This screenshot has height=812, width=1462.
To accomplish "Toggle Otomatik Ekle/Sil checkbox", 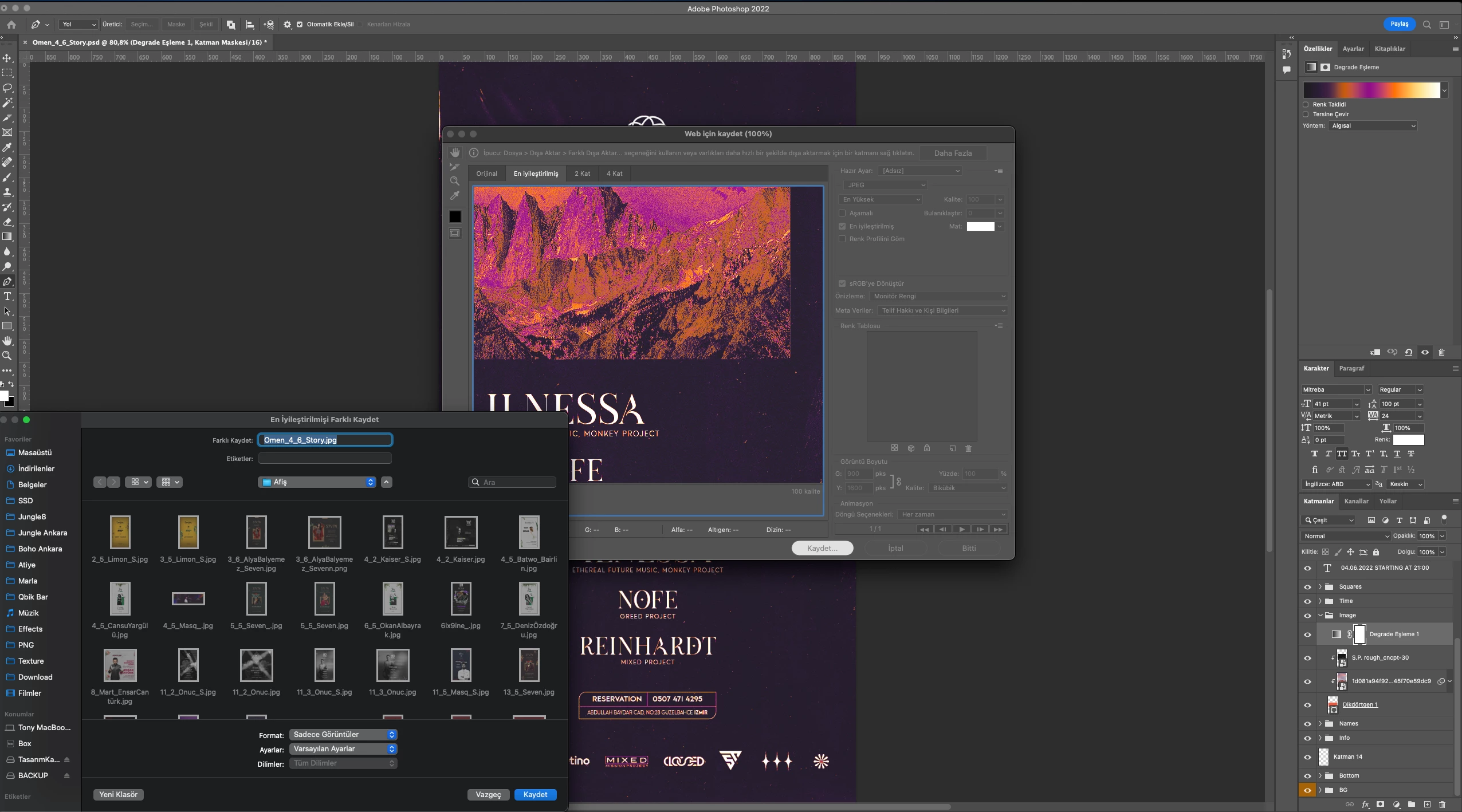I will 300,24.
